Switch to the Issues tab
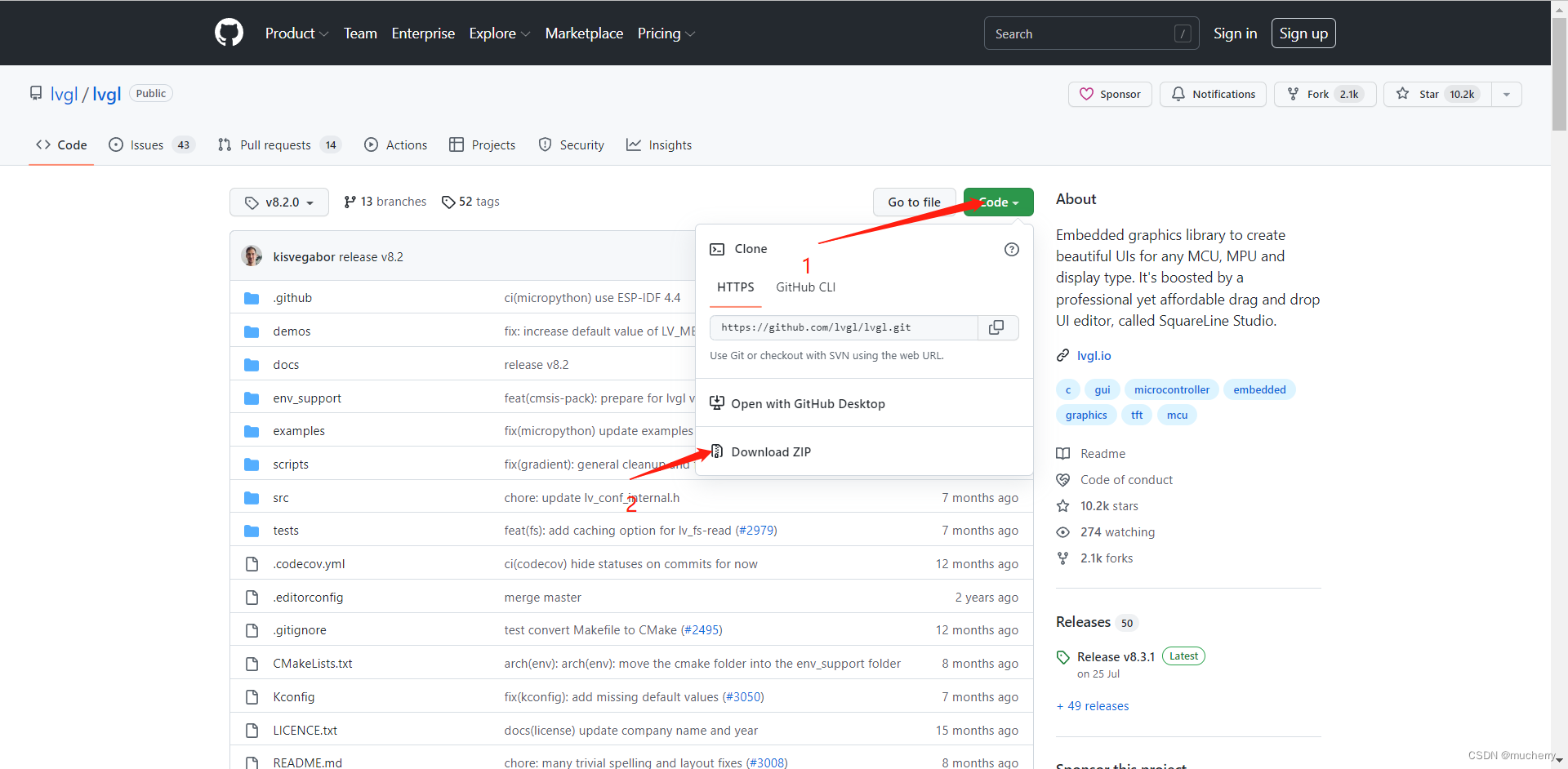 click(152, 144)
